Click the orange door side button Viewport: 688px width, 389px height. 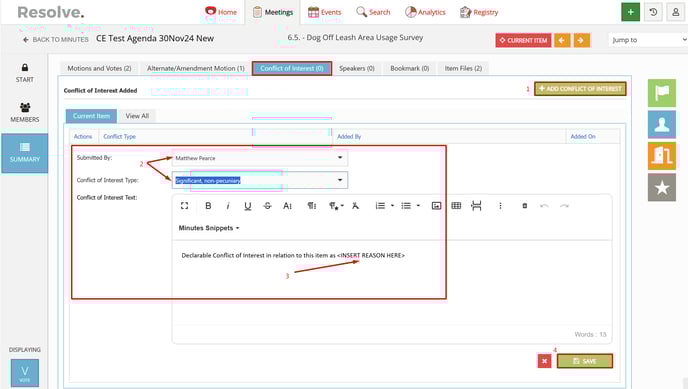662,156
